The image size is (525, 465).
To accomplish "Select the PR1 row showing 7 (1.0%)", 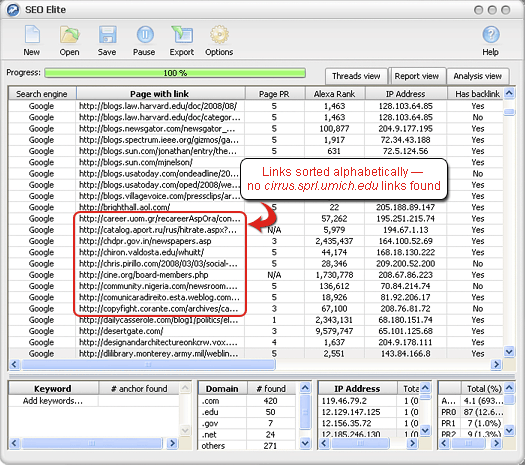I will (471, 423).
